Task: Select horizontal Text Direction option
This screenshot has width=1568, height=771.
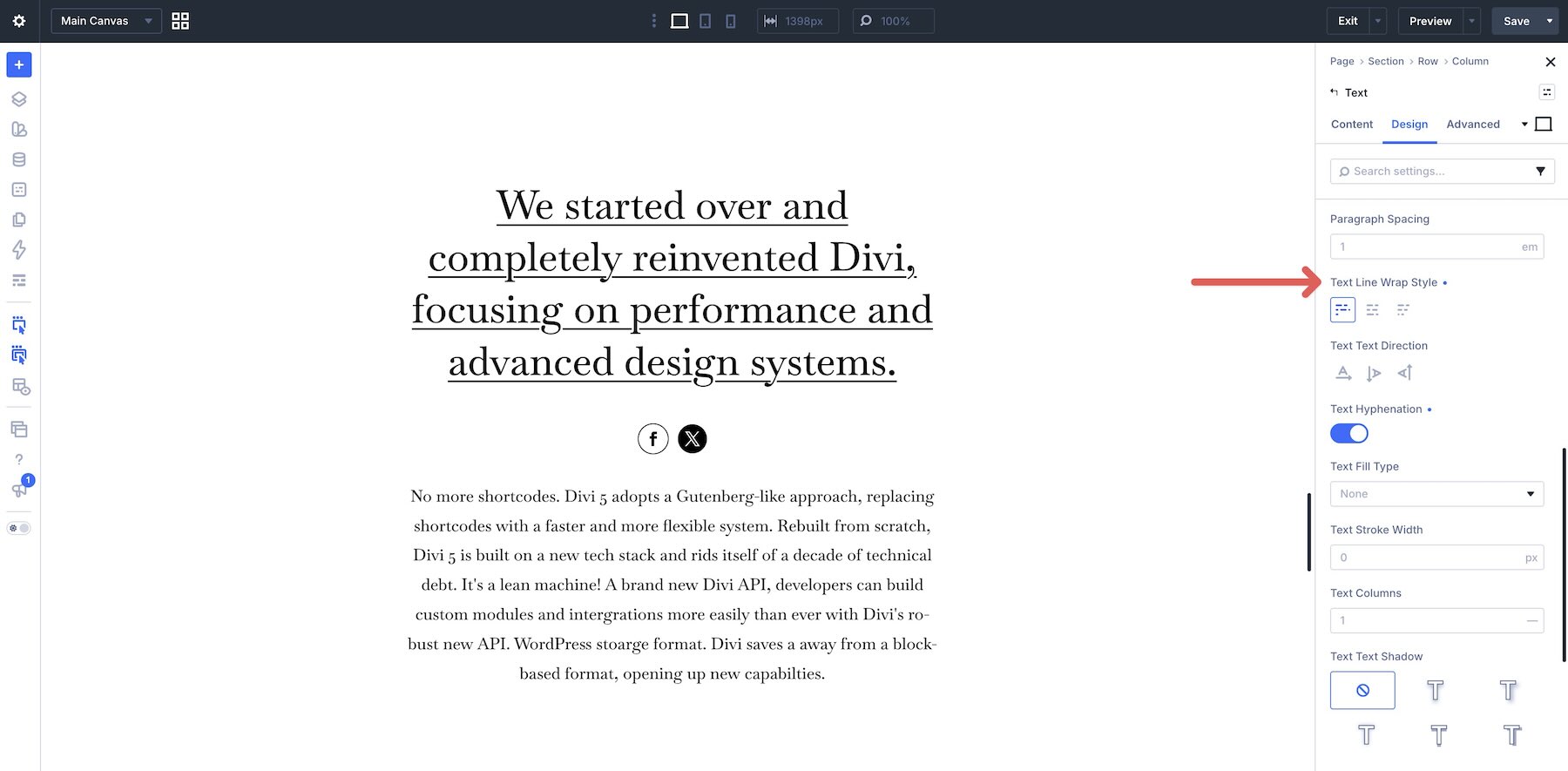Action: coord(1343,373)
